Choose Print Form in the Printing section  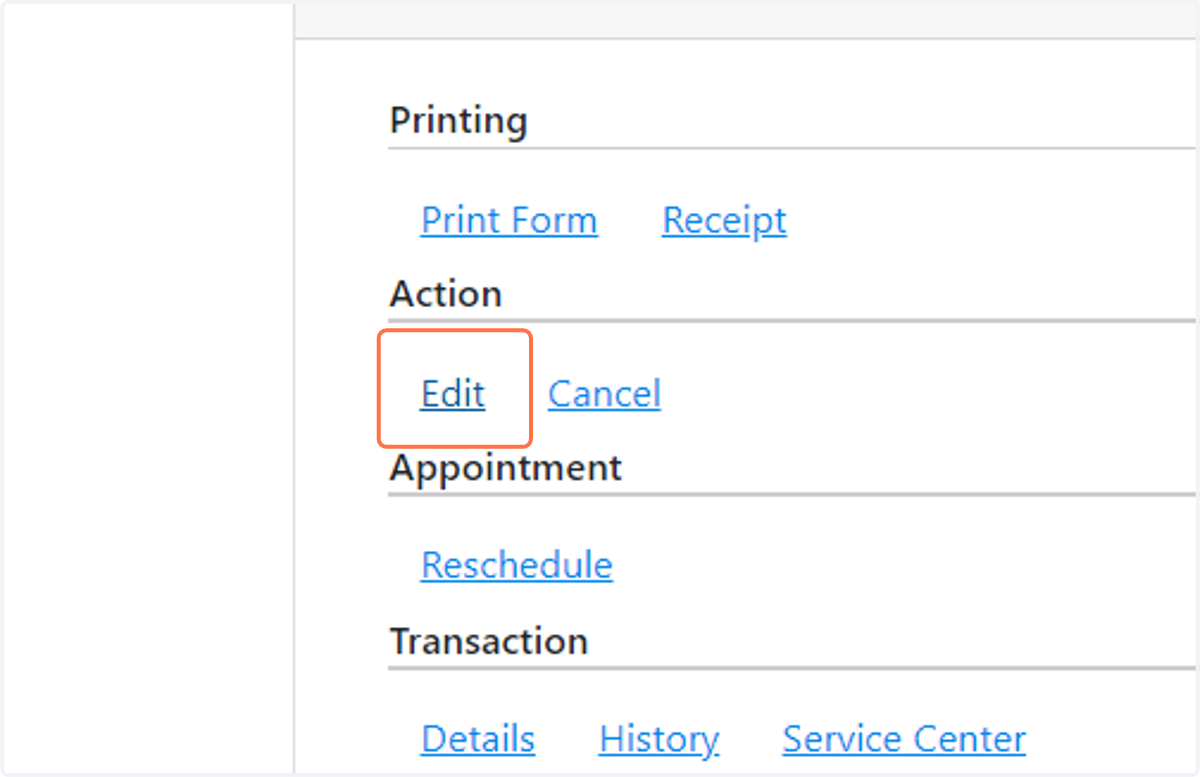(509, 220)
